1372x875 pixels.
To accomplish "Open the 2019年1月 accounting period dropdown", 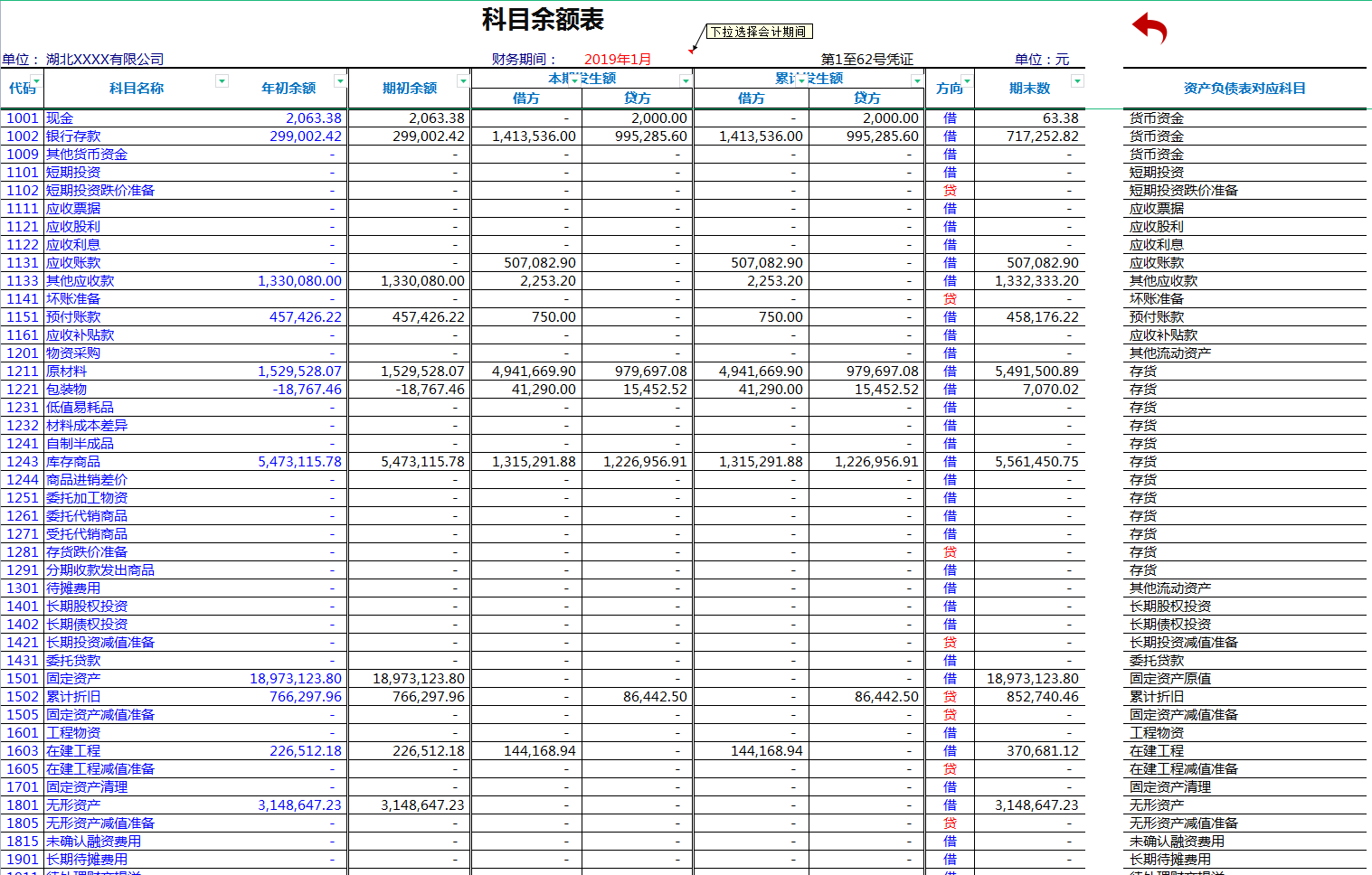I will click(x=618, y=59).
